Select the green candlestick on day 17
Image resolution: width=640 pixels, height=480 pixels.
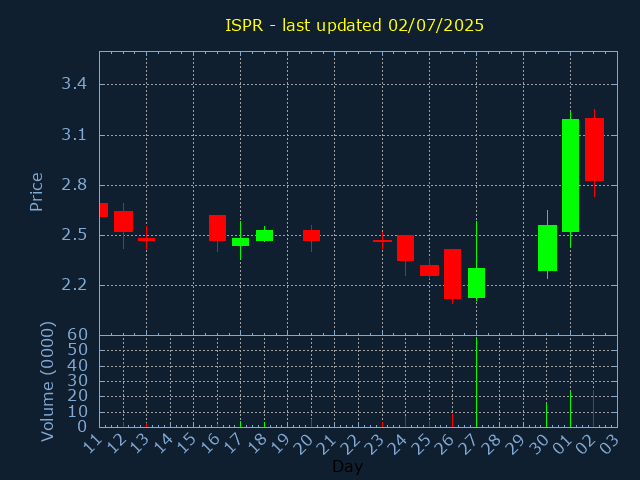tap(240, 242)
